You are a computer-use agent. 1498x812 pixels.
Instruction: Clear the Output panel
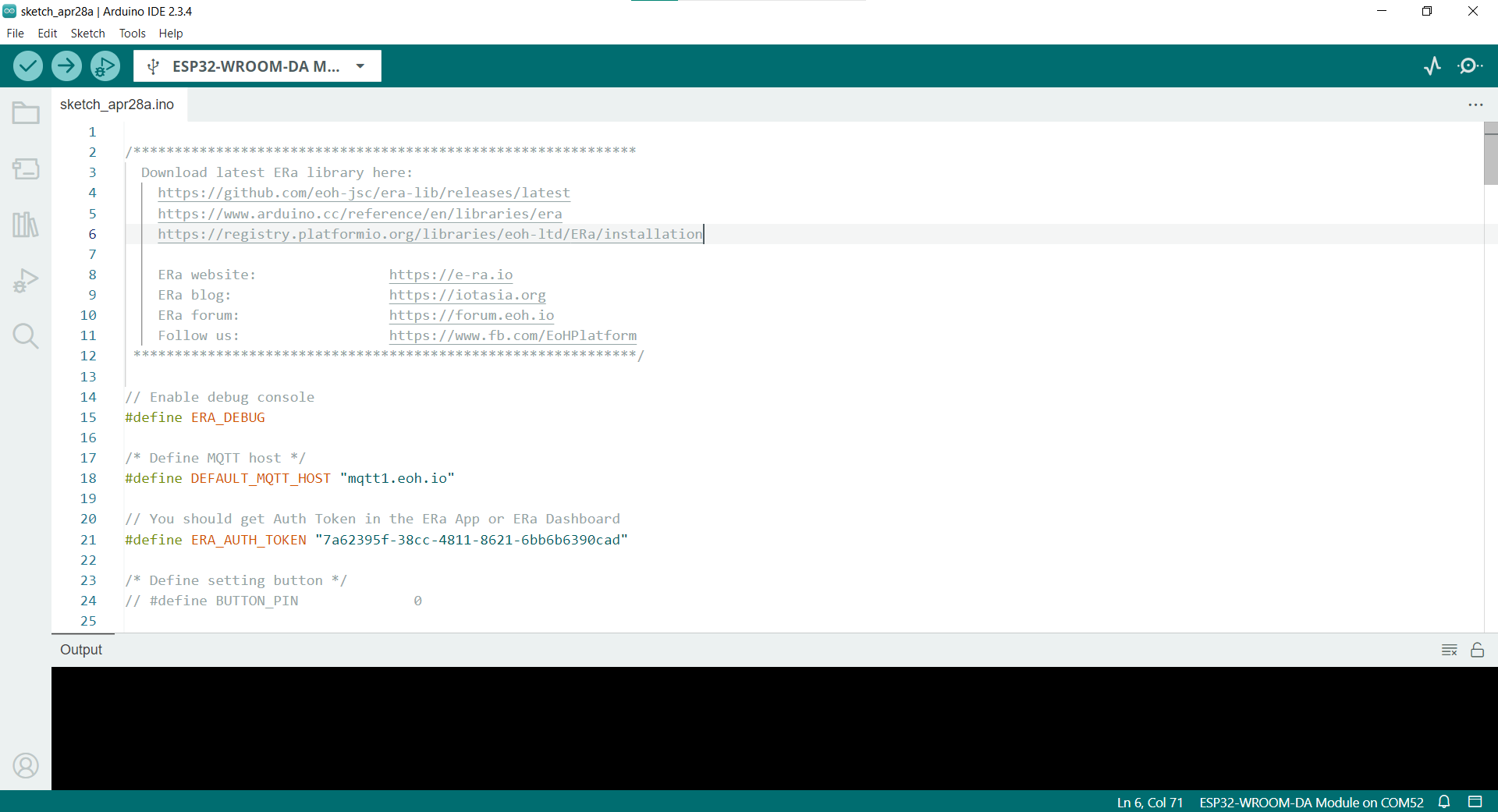click(1449, 650)
